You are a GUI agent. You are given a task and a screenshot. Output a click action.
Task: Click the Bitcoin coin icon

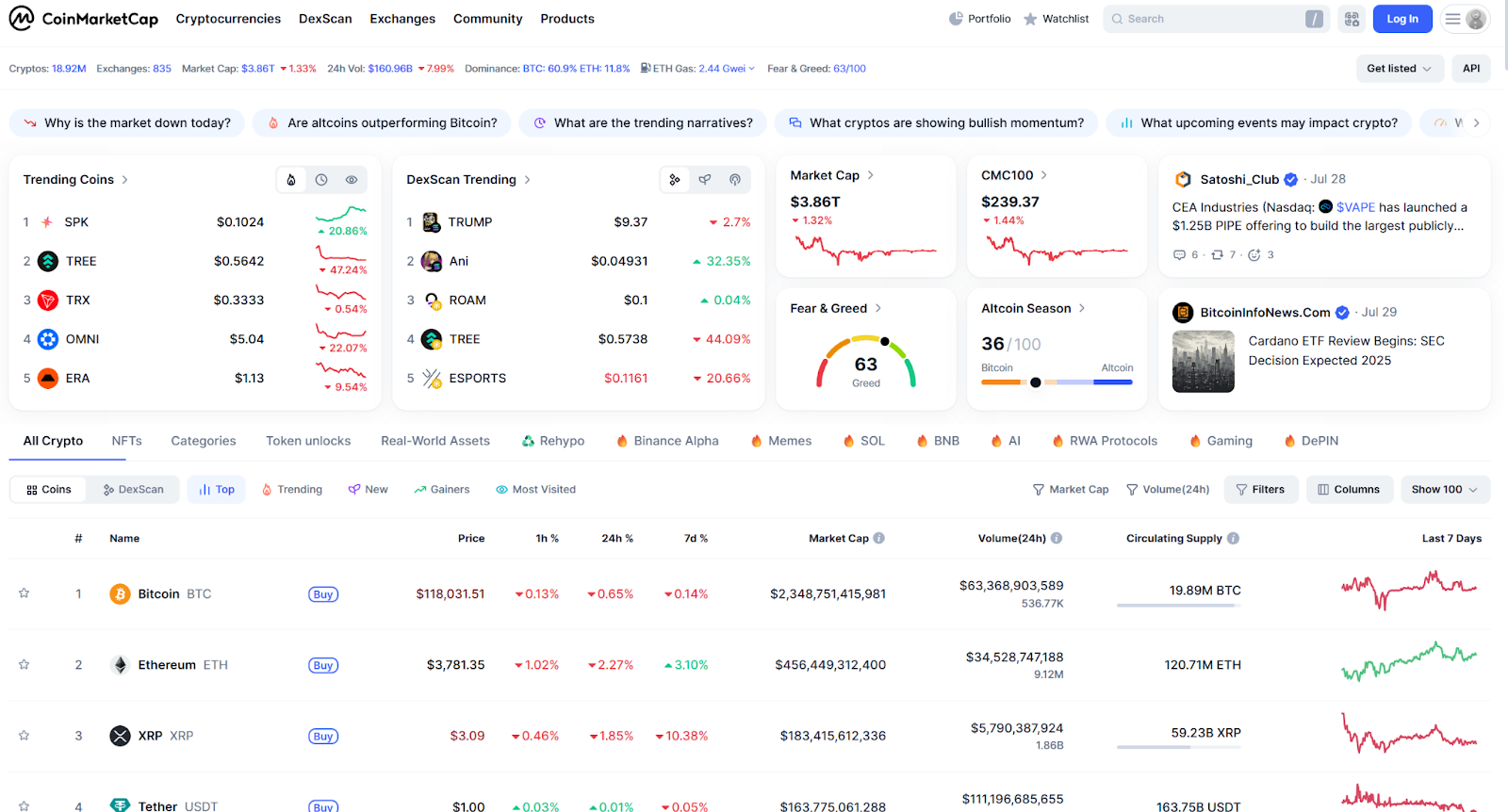coord(120,594)
